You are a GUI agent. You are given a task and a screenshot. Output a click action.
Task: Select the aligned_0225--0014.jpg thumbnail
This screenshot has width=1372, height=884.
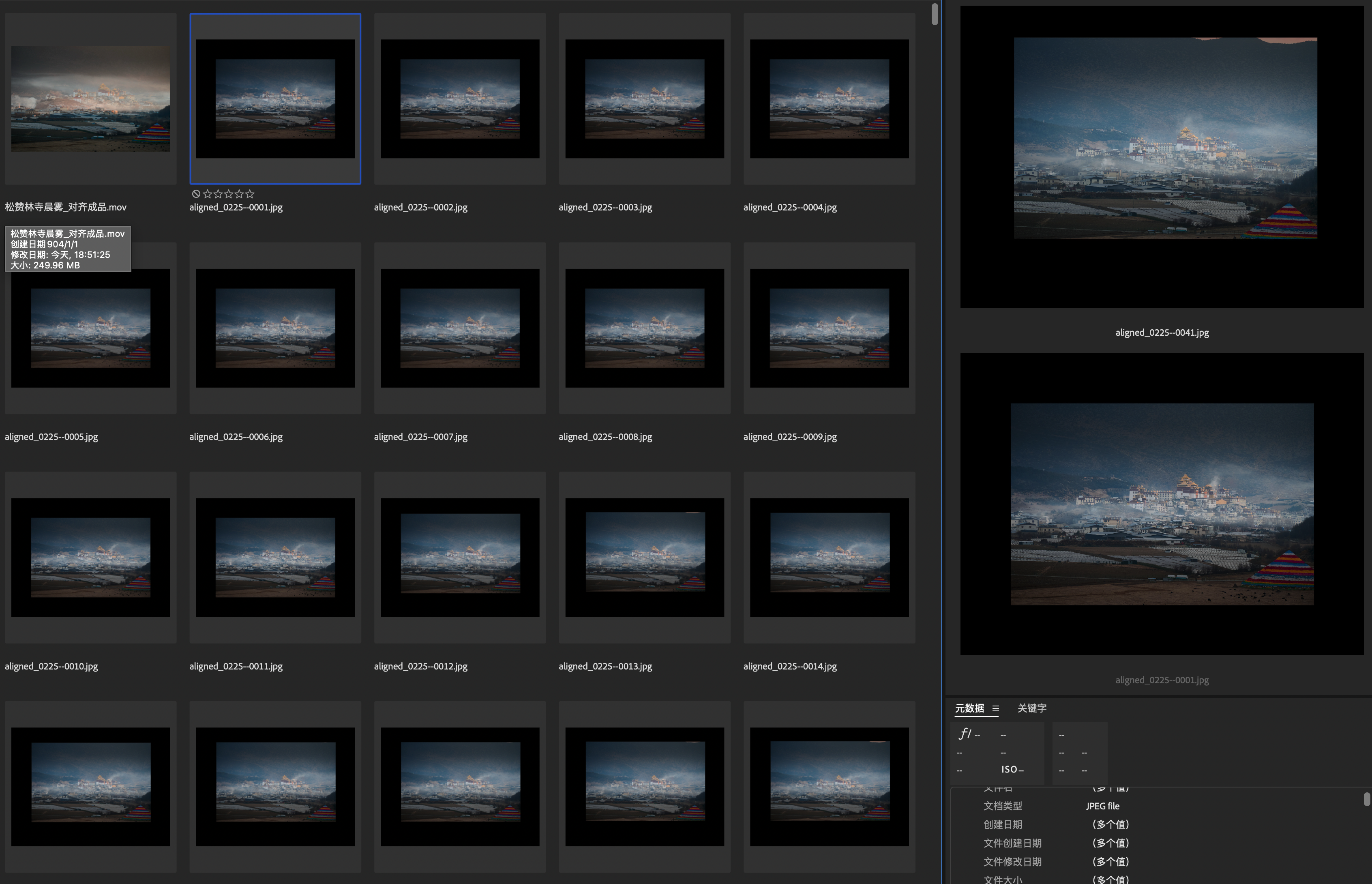point(829,558)
